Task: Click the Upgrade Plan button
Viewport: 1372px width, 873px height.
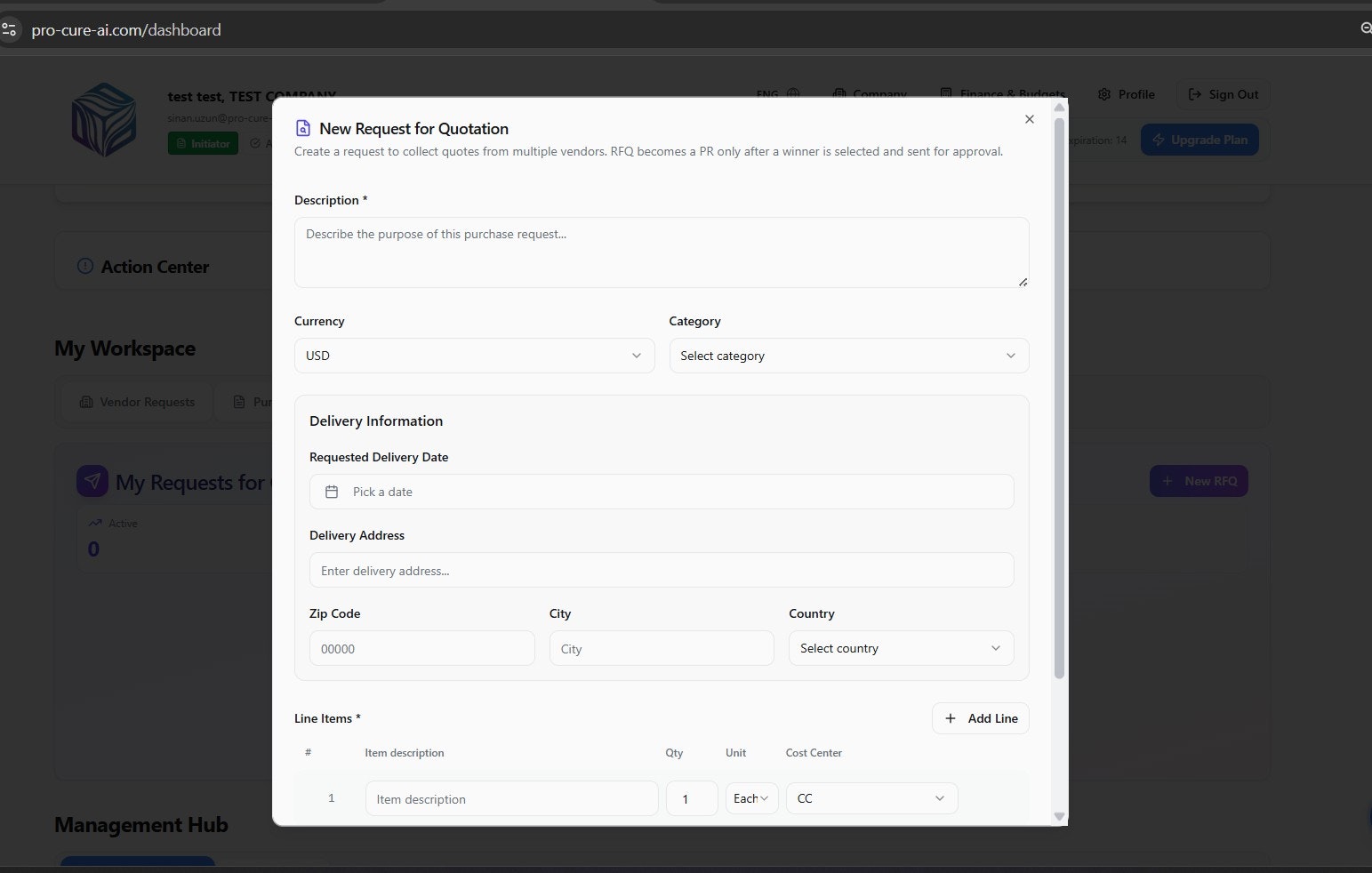Action: pos(1199,140)
